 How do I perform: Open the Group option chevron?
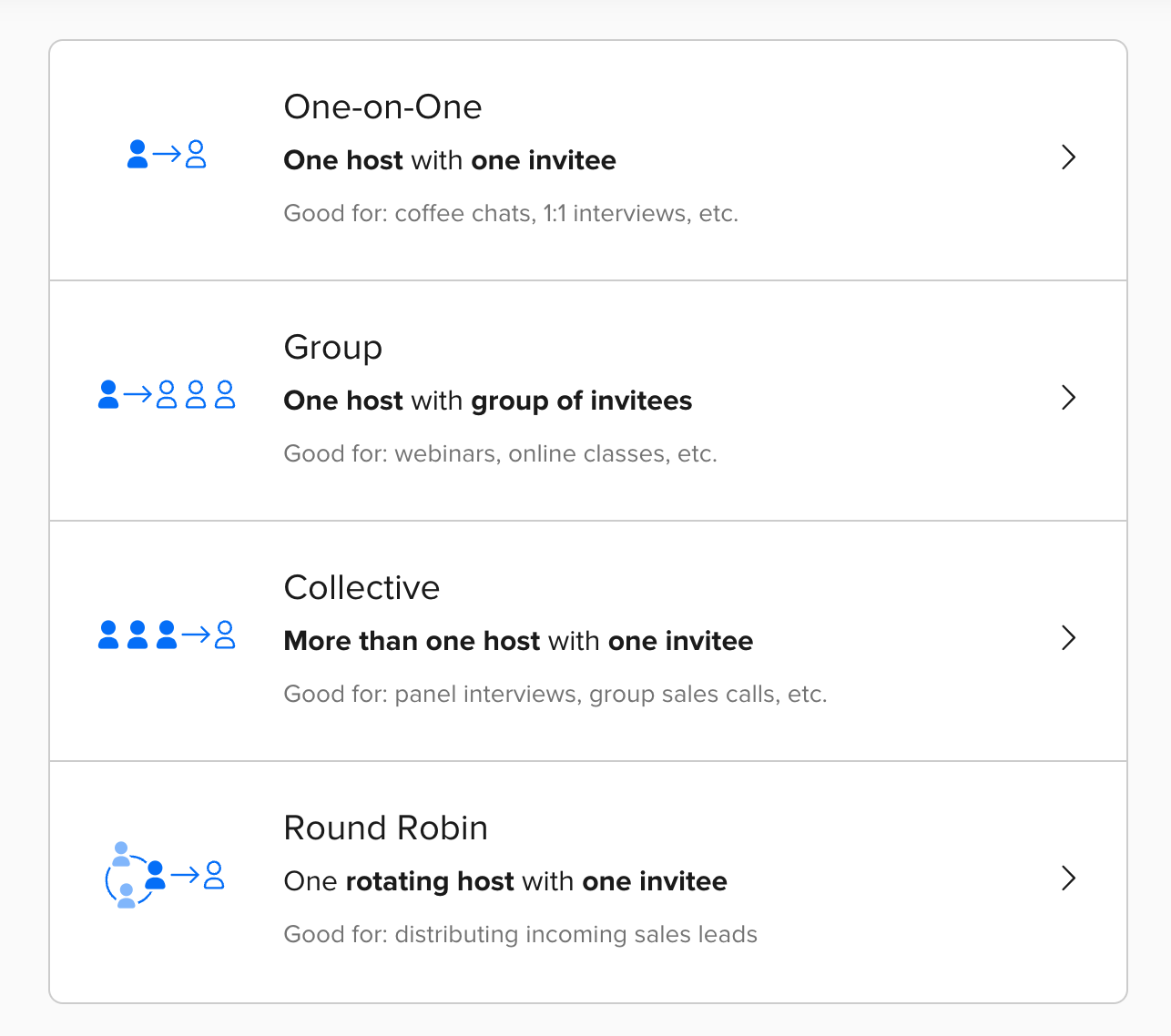click(x=1069, y=398)
